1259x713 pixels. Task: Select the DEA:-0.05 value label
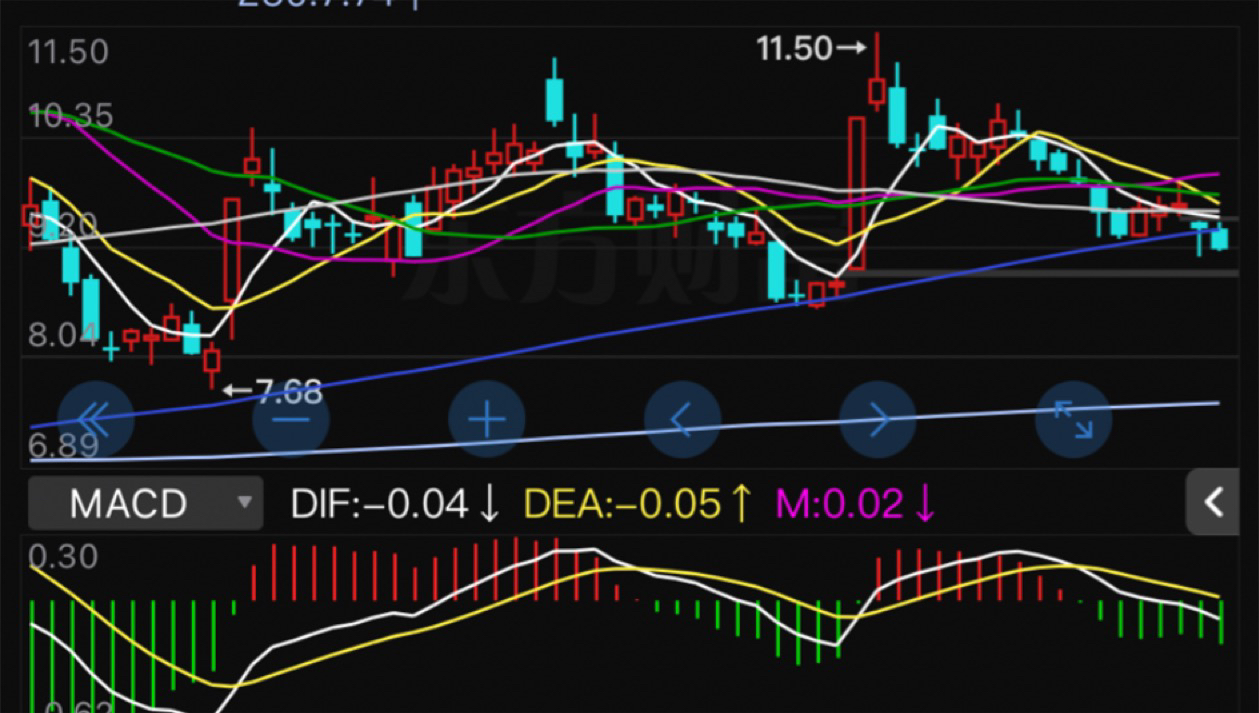point(638,504)
